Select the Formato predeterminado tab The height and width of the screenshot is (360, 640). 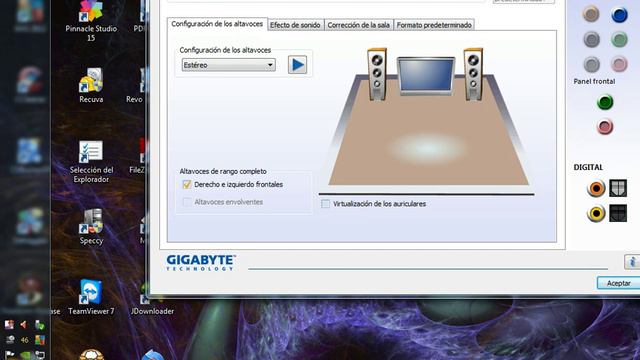434,25
